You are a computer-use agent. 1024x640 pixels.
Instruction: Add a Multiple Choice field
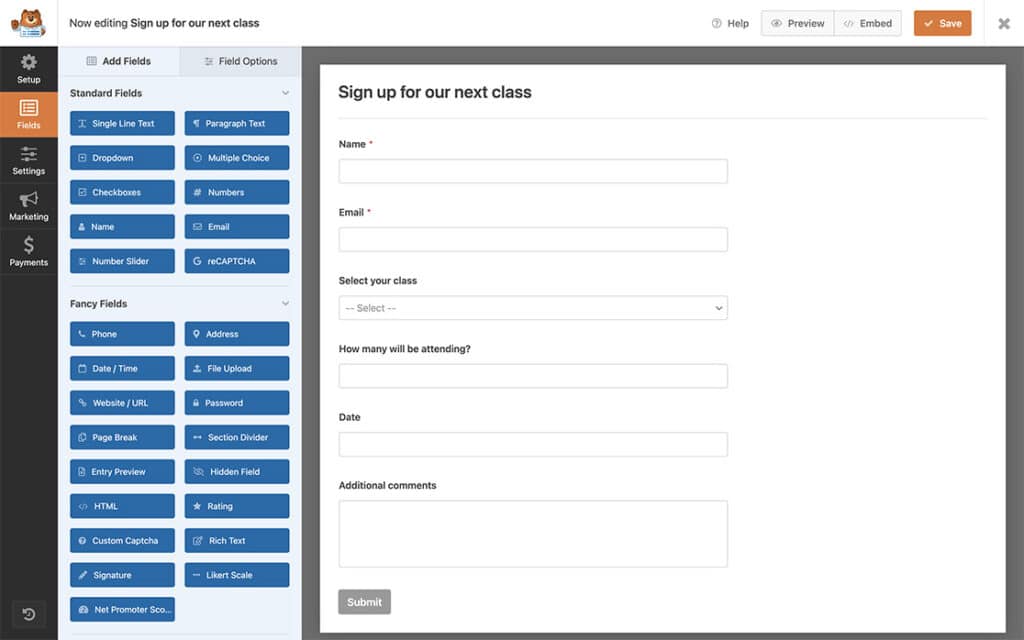236,158
